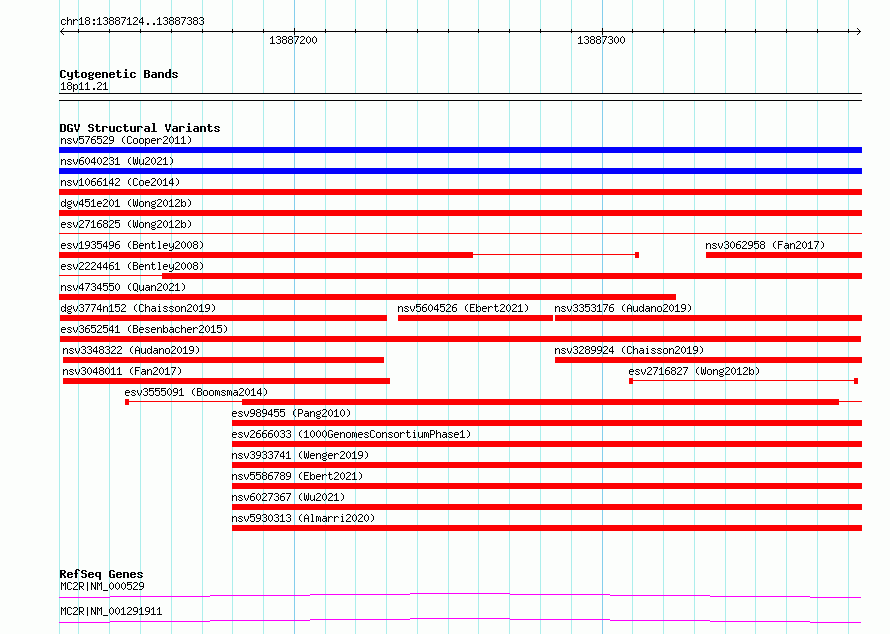Click variant nsv3062958 (Fan2017) label
This screenshot has height=634, width=890.
(x=765, y=245)
